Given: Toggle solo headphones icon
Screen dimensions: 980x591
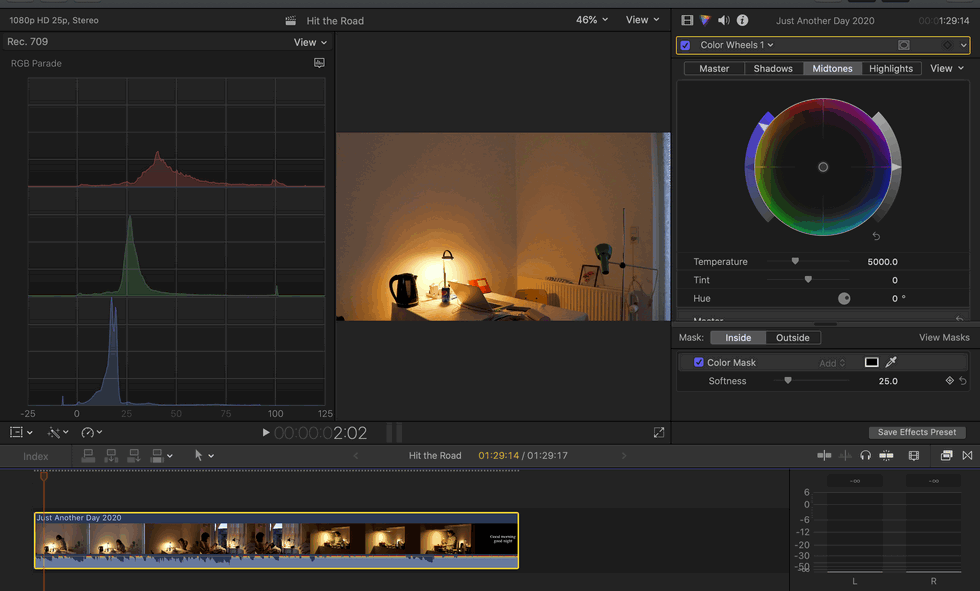Looking at the screenshot, I should [865, 455].
